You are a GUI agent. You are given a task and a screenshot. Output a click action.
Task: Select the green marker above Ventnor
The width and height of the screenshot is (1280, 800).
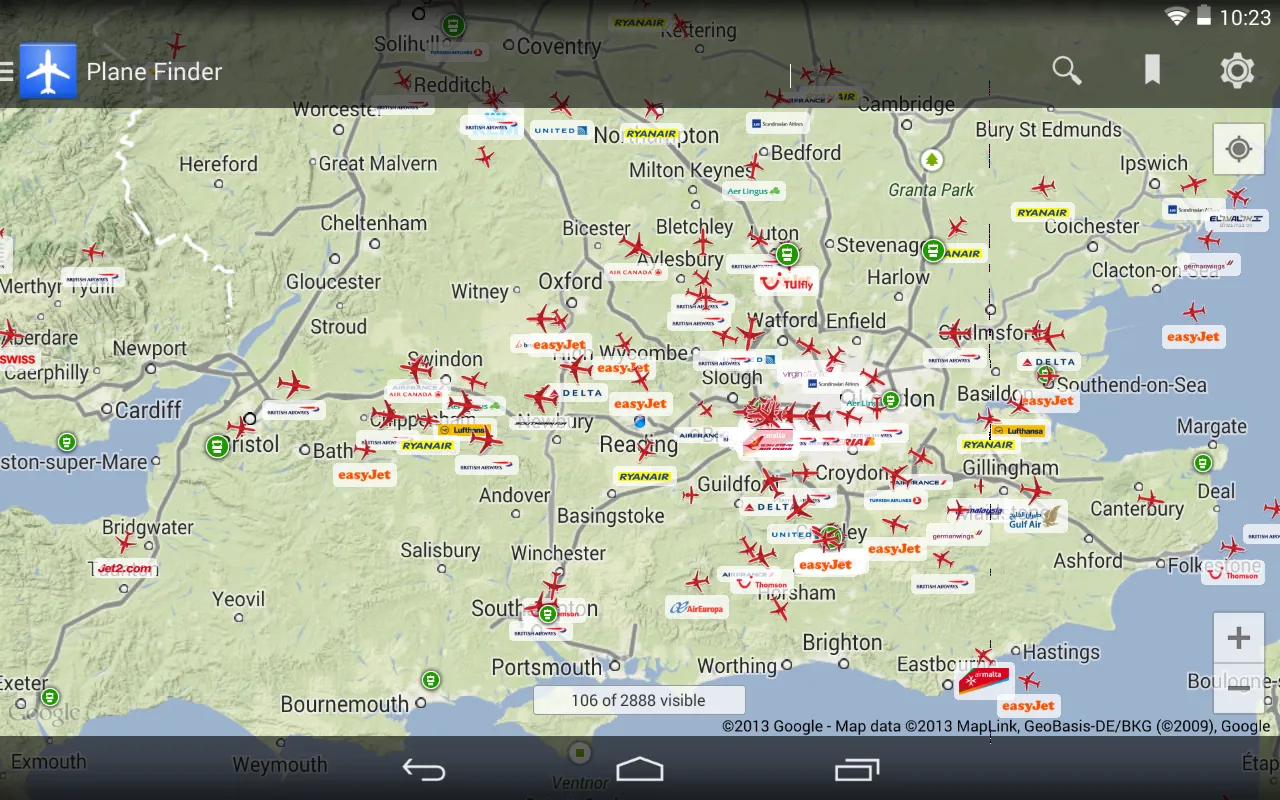click(x=580, y=752)
